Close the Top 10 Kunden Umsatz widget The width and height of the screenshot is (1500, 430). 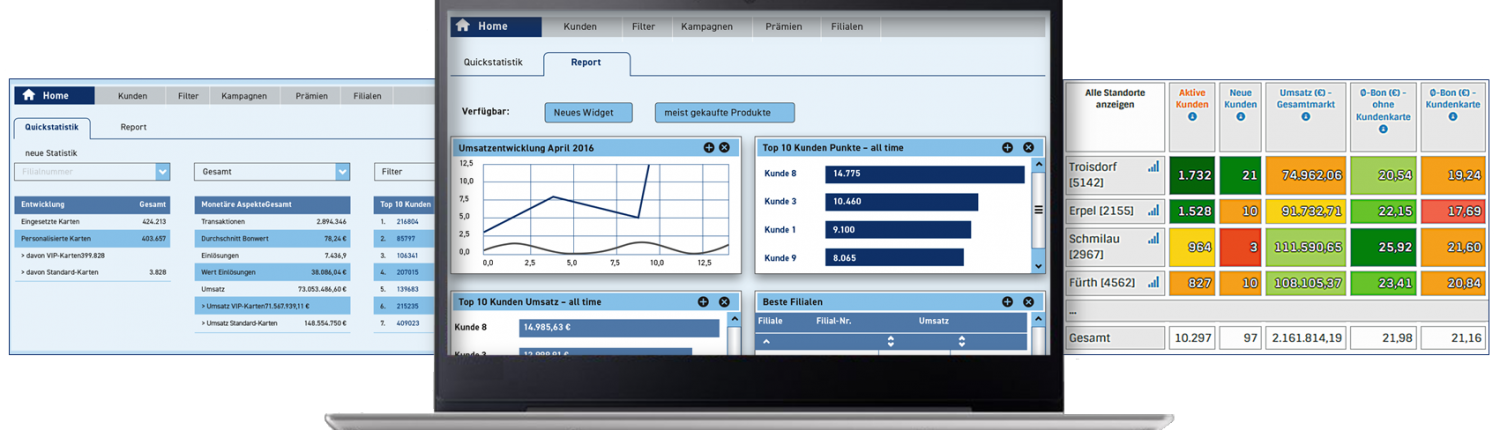723,302
